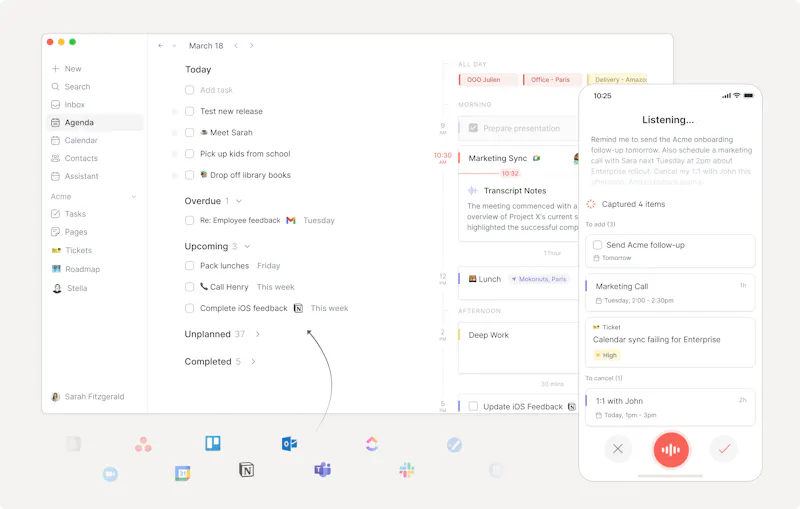Click the Asana integration icon
Image resolution: width=800 pixels, height=509 pixels.
[x=143, y=444]
